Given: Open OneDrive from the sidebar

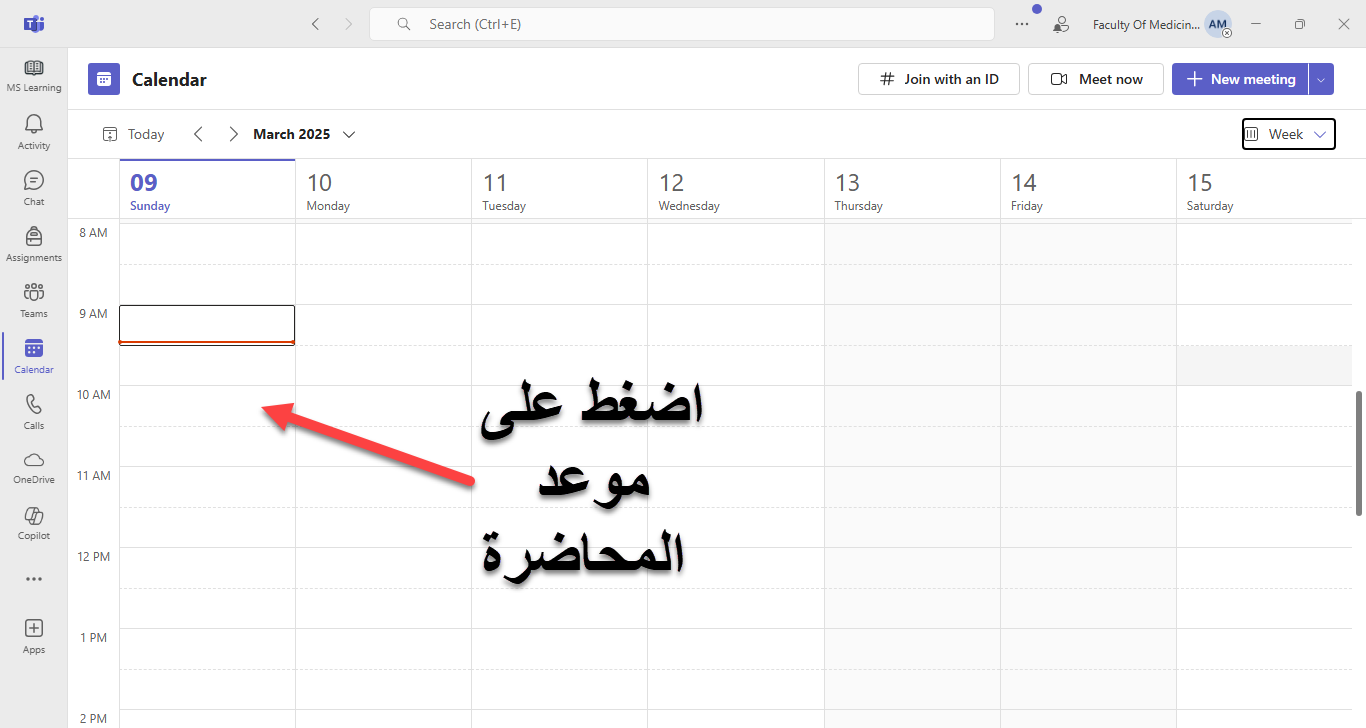Looking at the screenshot, I should click(x=34, y=466).
